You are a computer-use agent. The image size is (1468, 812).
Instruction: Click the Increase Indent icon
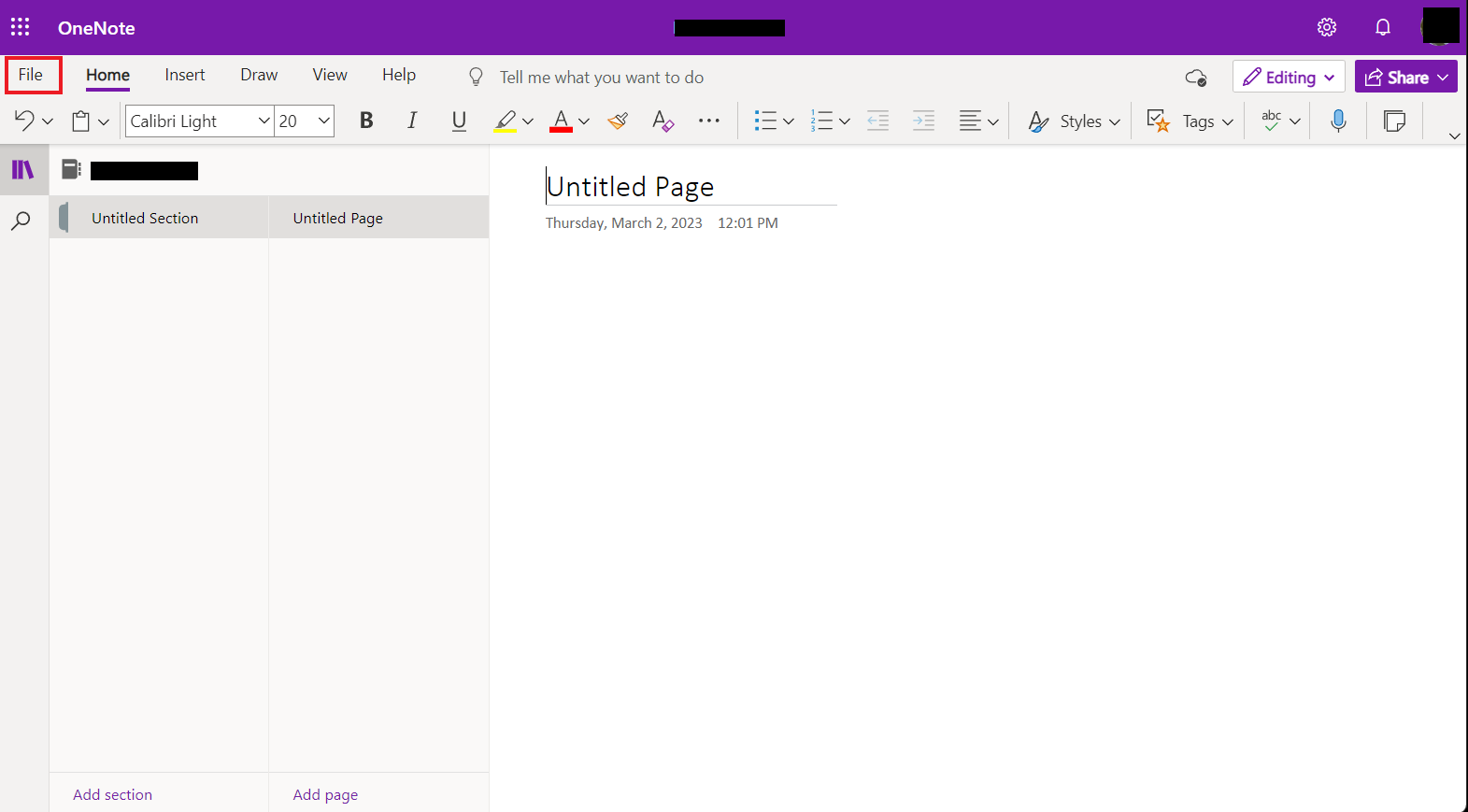coord(923,121)
